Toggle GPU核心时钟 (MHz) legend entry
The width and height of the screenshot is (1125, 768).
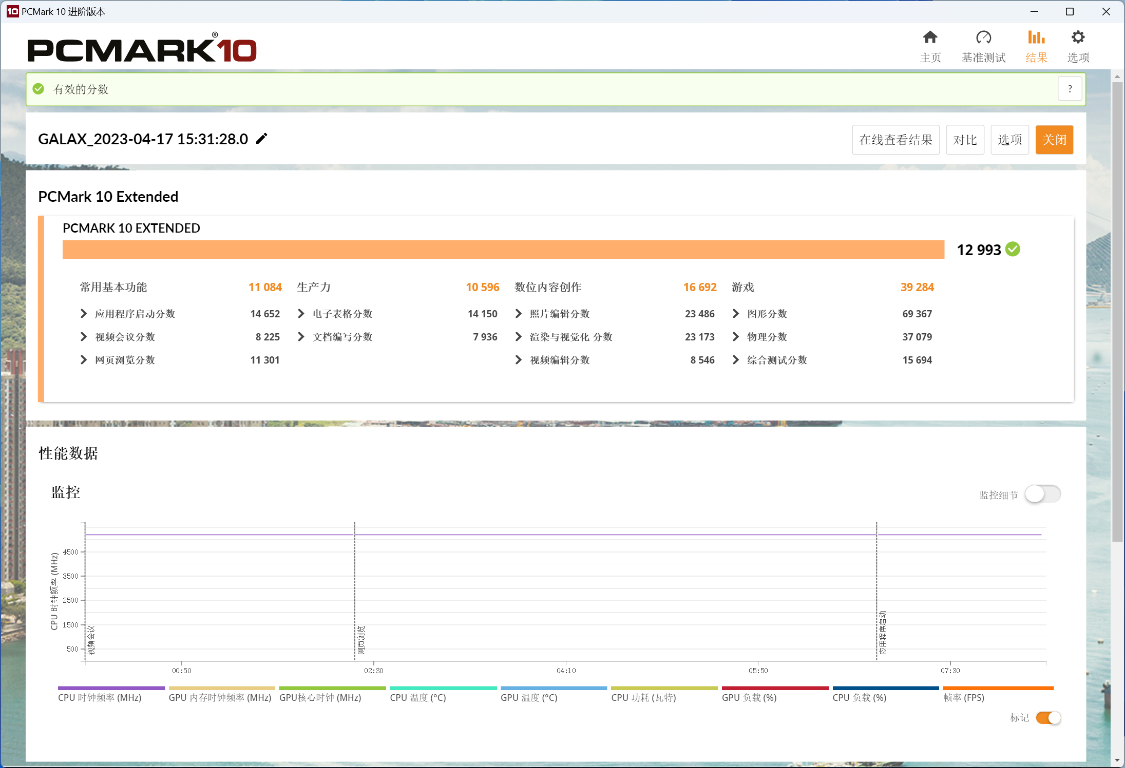[x=332, y=694]
